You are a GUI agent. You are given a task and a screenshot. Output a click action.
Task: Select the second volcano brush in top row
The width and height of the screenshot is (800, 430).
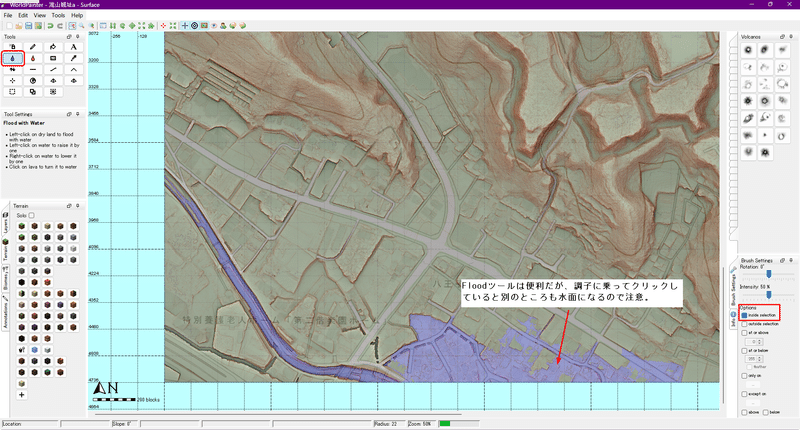click(765, 50)
